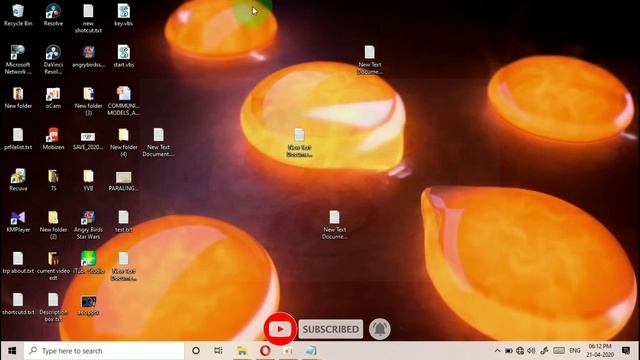
Task: Select the COMMUNI... MODELS document icon
Action: [x=123, y=101]
